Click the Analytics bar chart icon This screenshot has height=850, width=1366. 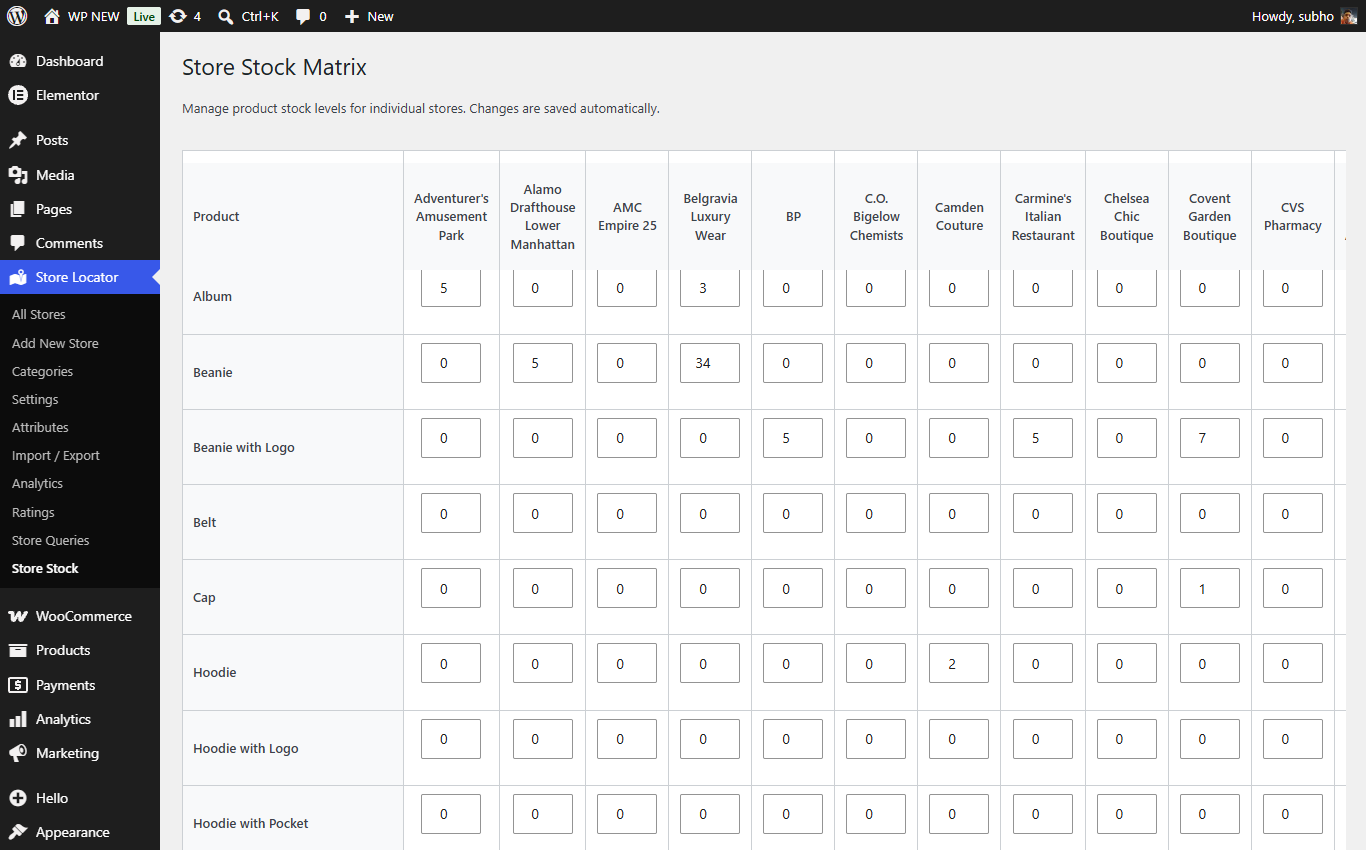click(x=18, y=719)
